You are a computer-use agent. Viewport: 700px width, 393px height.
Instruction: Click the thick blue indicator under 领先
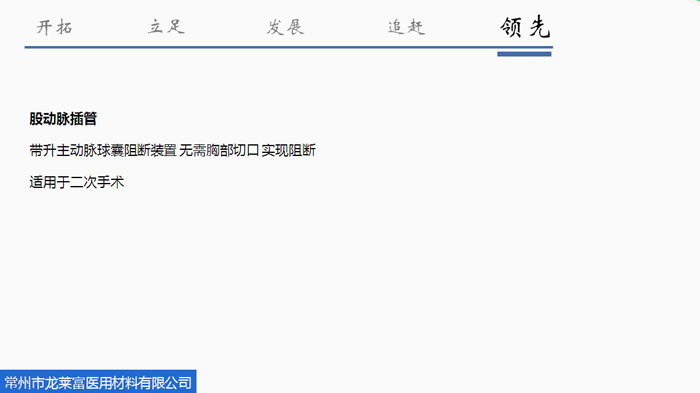[x=524, y=54]
